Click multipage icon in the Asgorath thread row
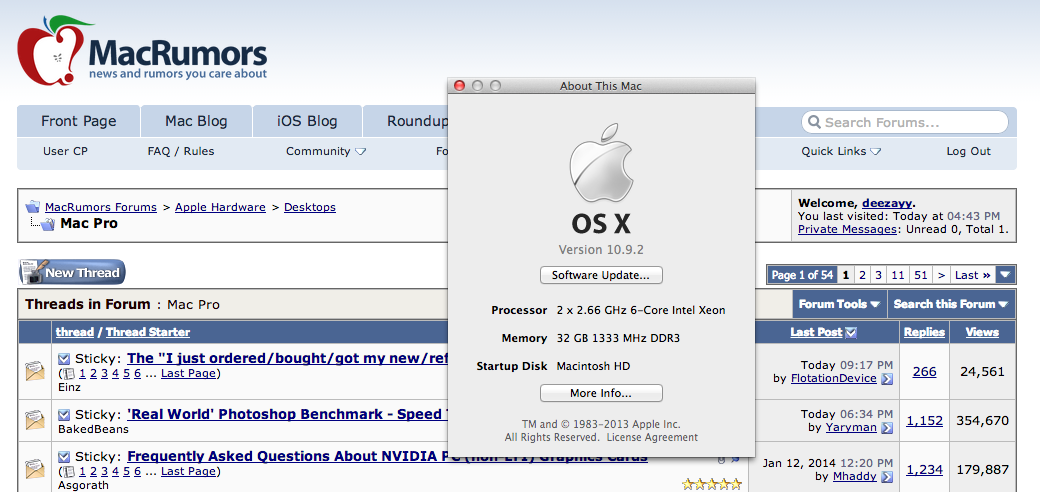 (x=69, y=471)
